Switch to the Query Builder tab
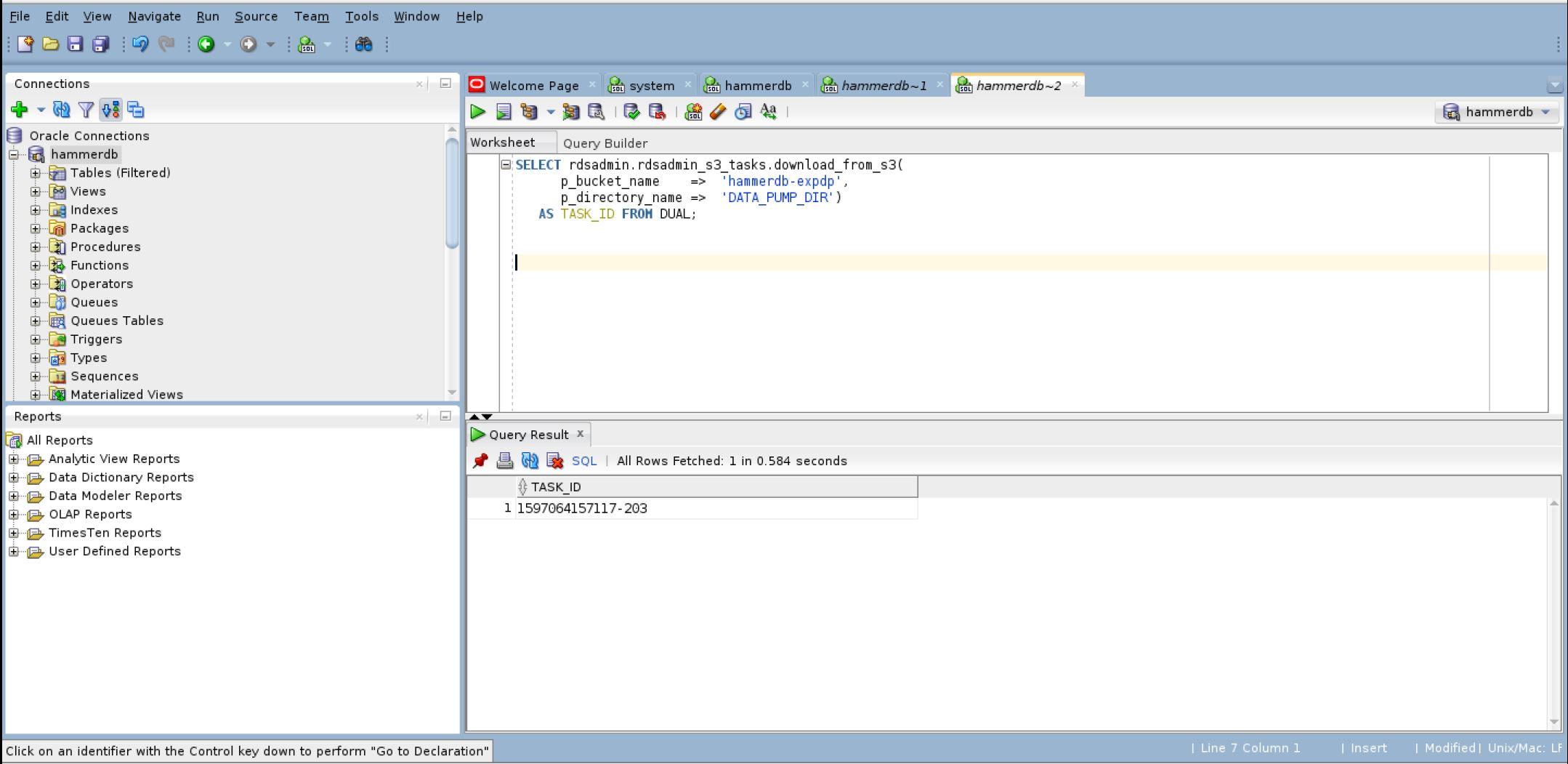The width and height of the screenshot is (1568, 764). point(605,143)
